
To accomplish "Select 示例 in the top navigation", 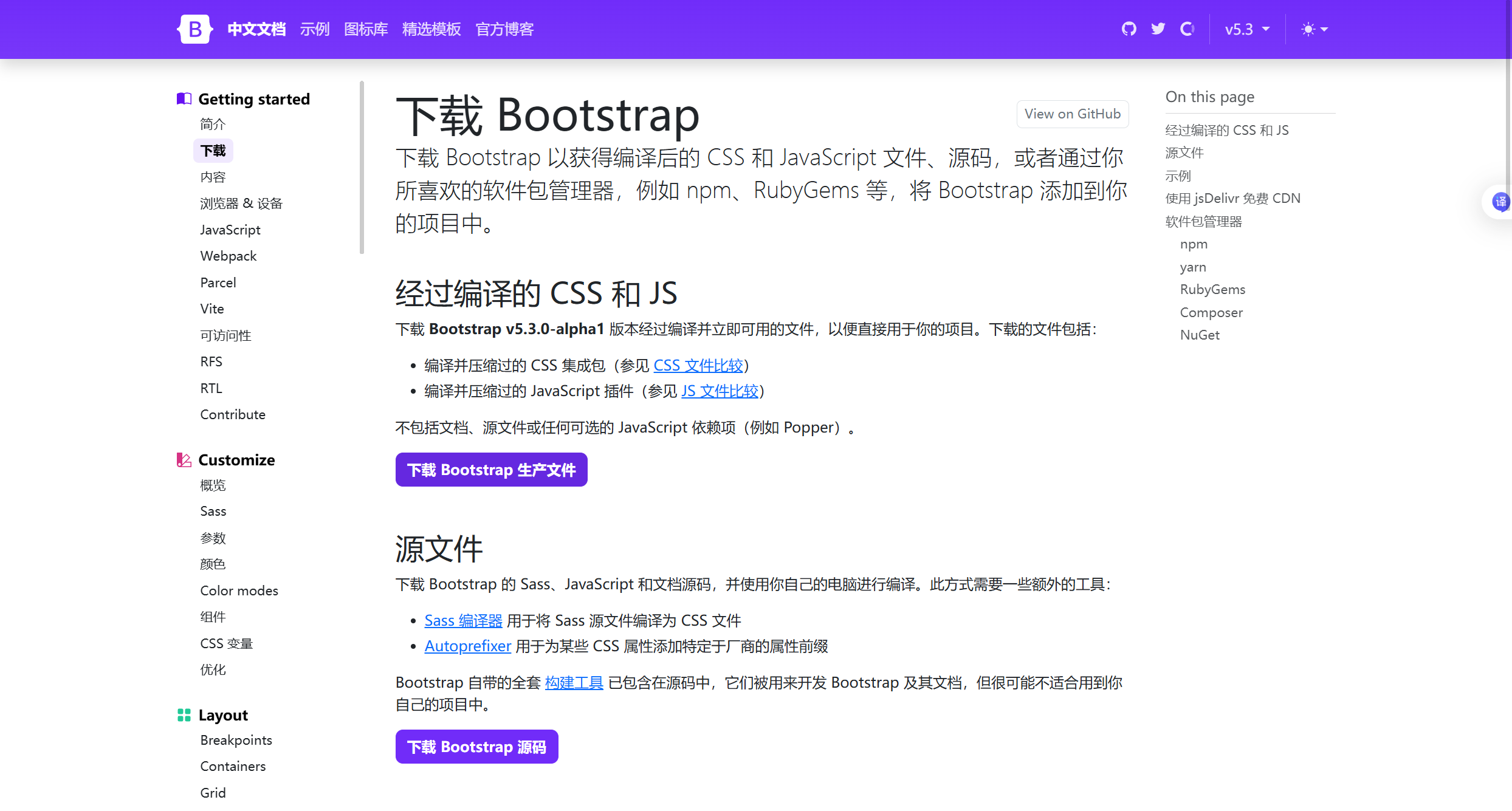I will [315, 29].
